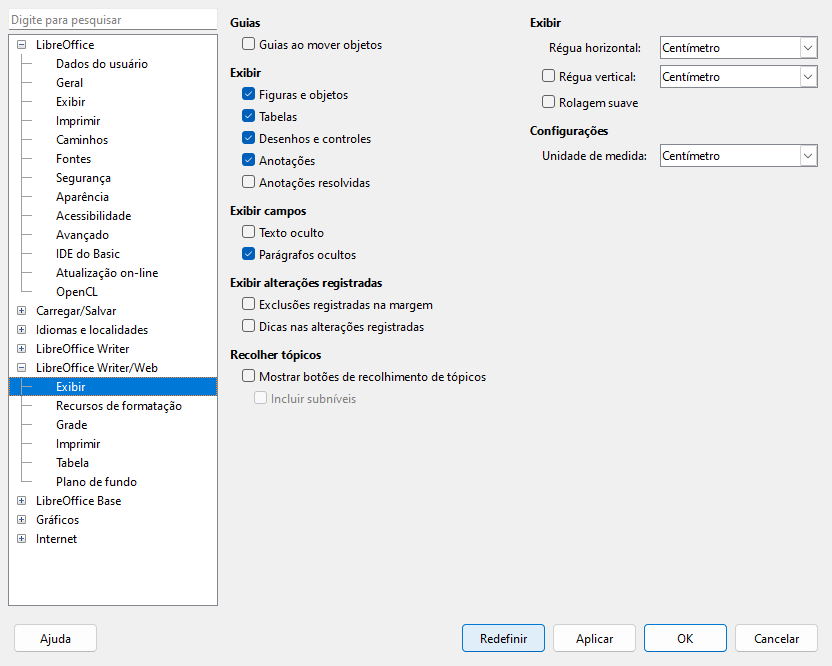Viewport: 832px width, 666px height.
Task: Open 'Atualização on-line' tree entry
Action: (107, 273)
